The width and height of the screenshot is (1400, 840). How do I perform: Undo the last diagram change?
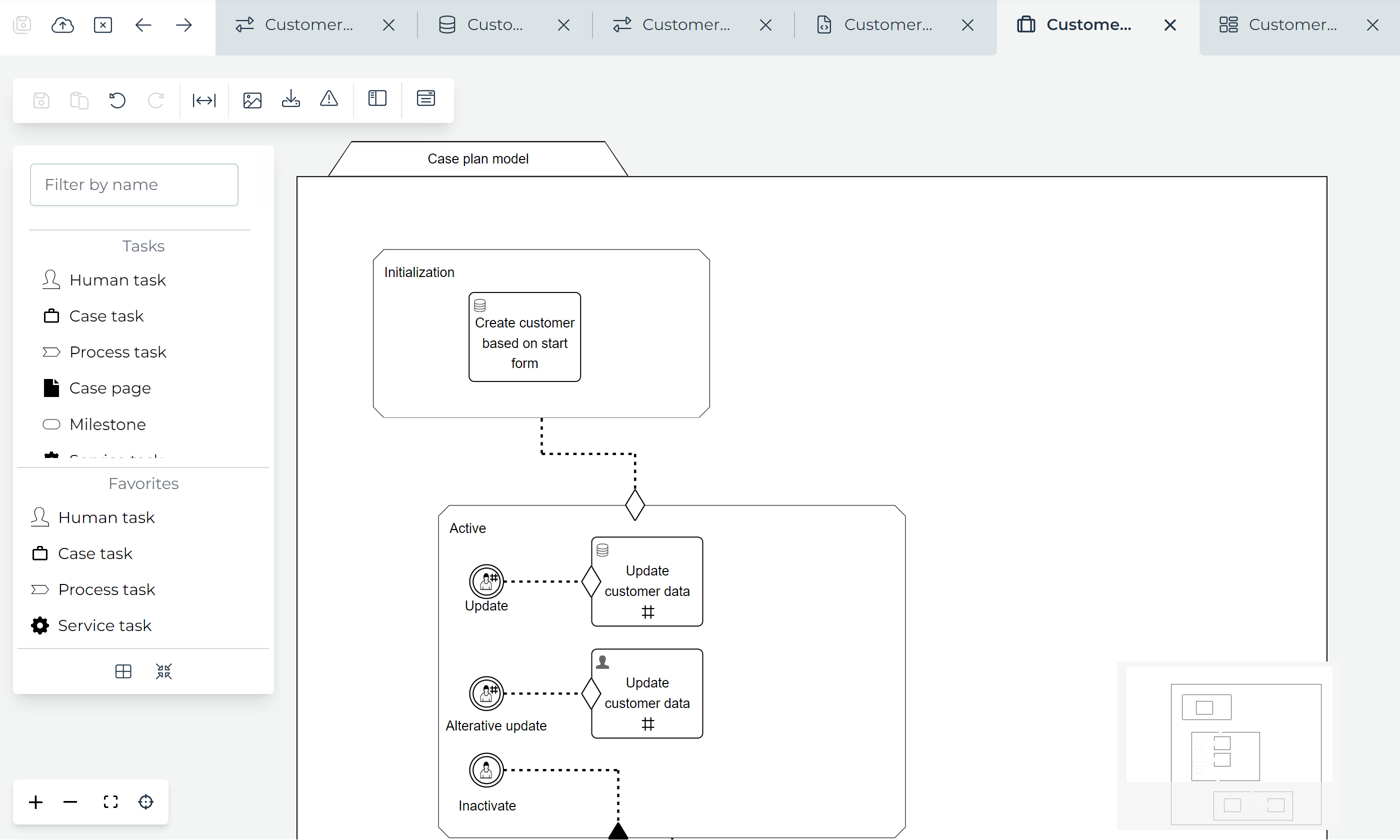[x=117, y=100]
